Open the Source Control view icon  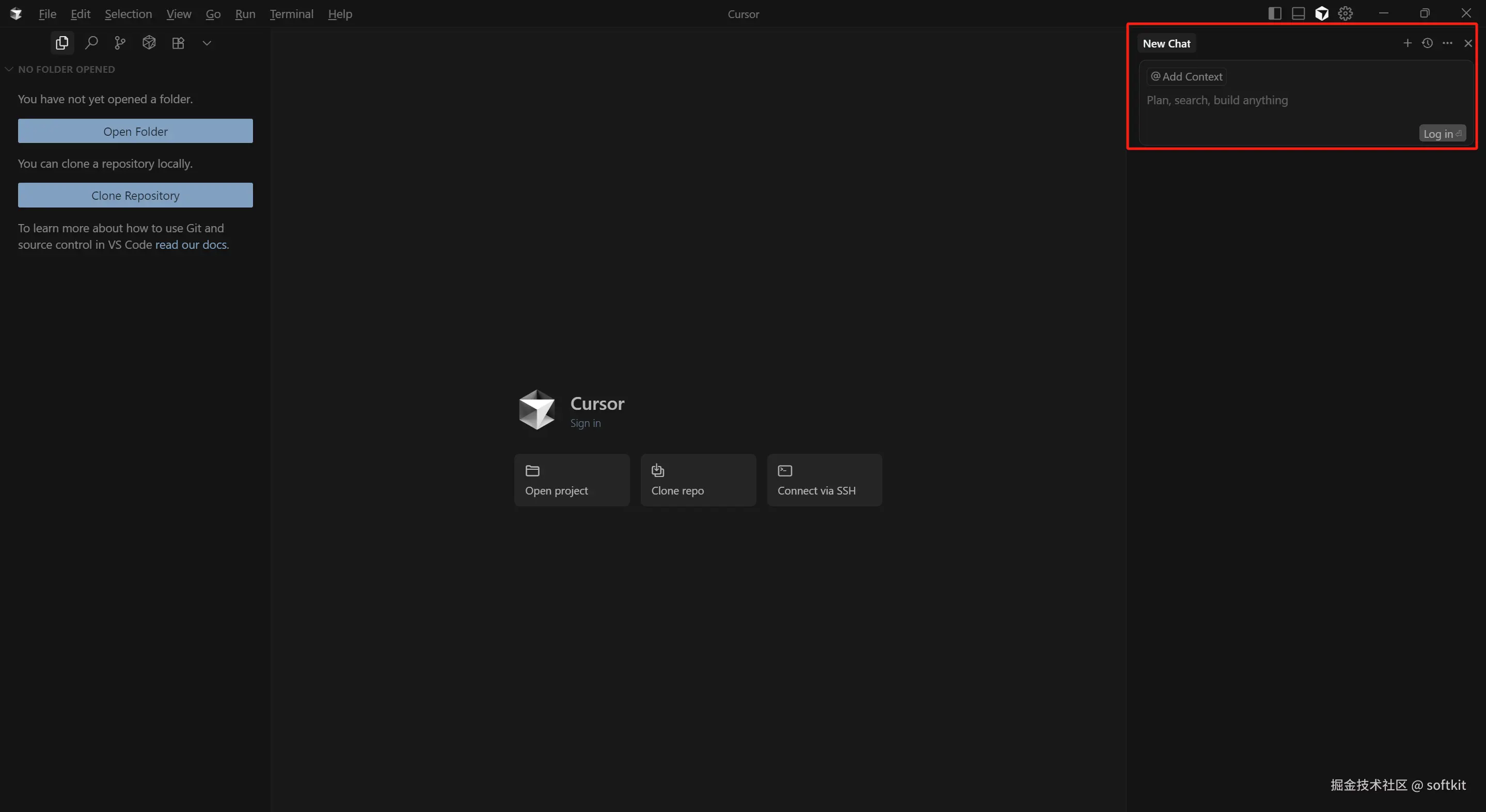click(120, 43)
